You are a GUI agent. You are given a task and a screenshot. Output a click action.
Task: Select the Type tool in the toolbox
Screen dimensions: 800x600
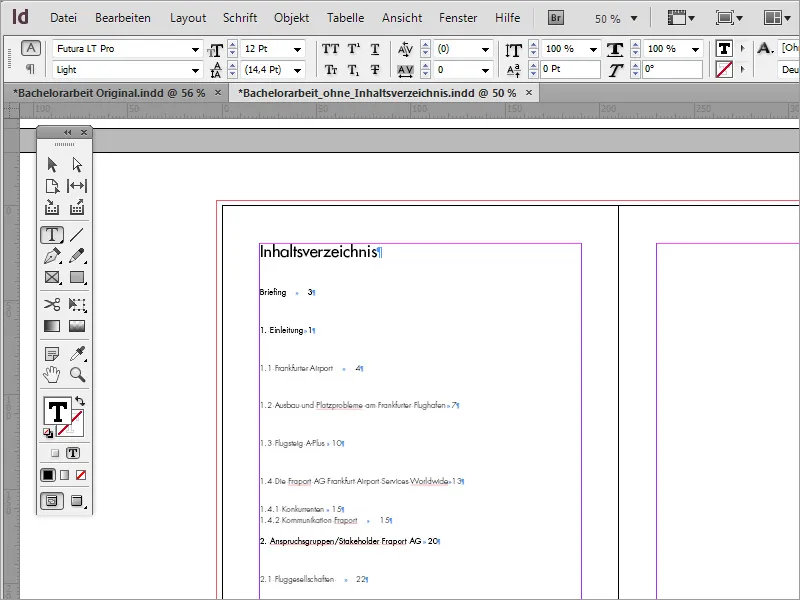(52, 235)
